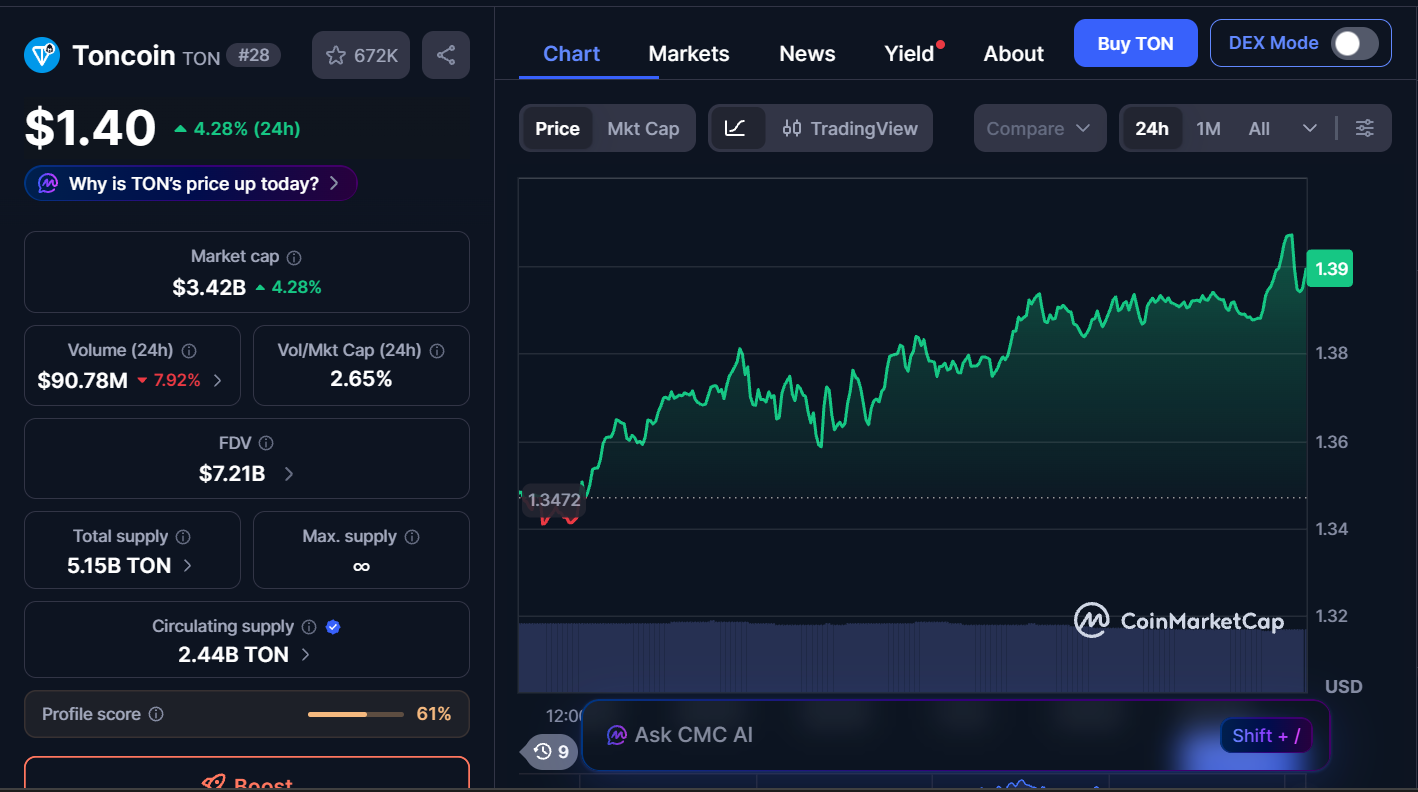1418x792 pixels.
Task: Open the watchlist star with 672K count
Action: [360, 54]
